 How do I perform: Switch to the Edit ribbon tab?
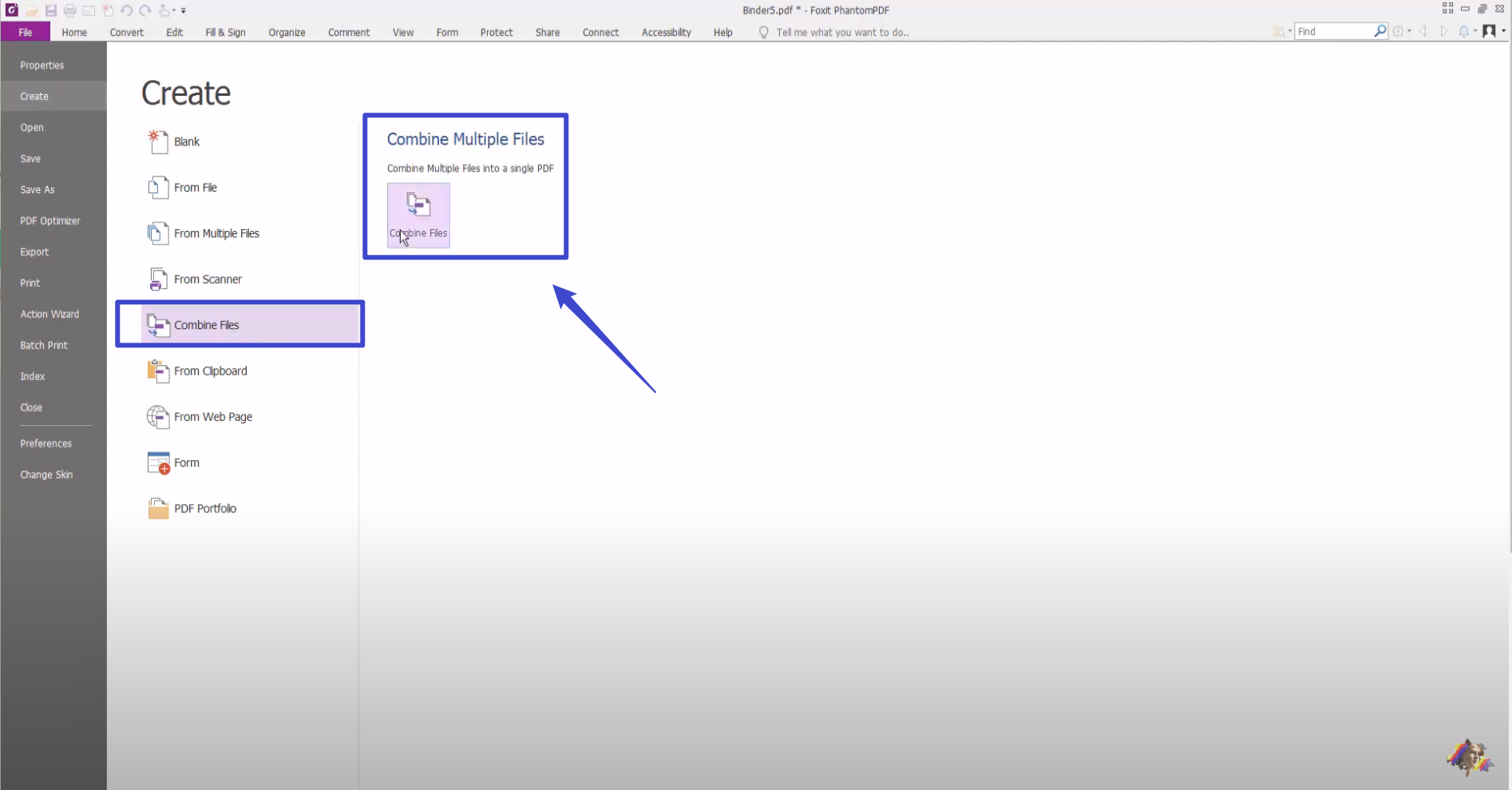(x=175, y=33)
